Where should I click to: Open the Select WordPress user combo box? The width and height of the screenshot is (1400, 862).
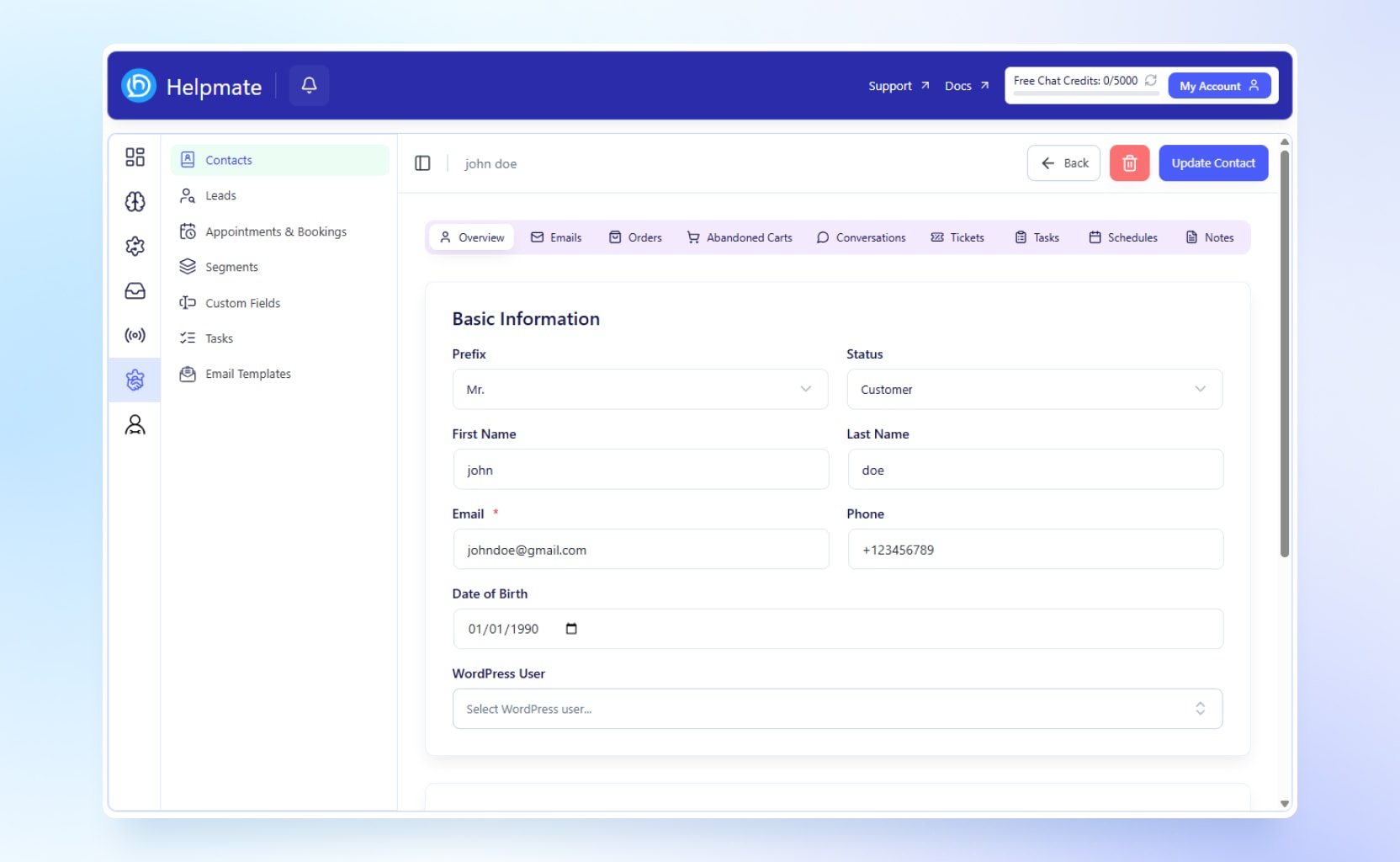pyautogui.click(x=837, y=709)
